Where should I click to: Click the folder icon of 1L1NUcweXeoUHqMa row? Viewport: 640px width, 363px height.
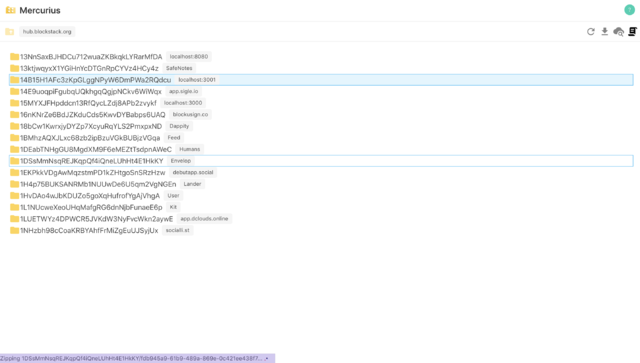point(14,207)
